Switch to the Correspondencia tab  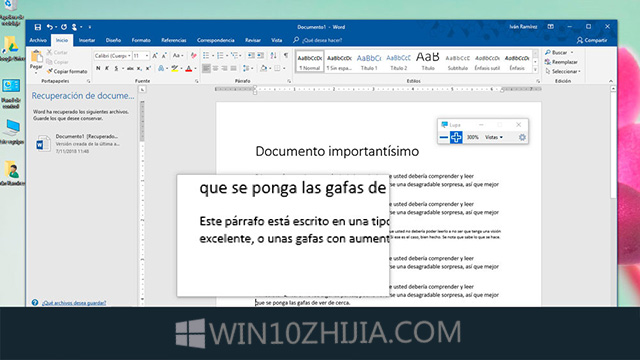pos(216,40)
